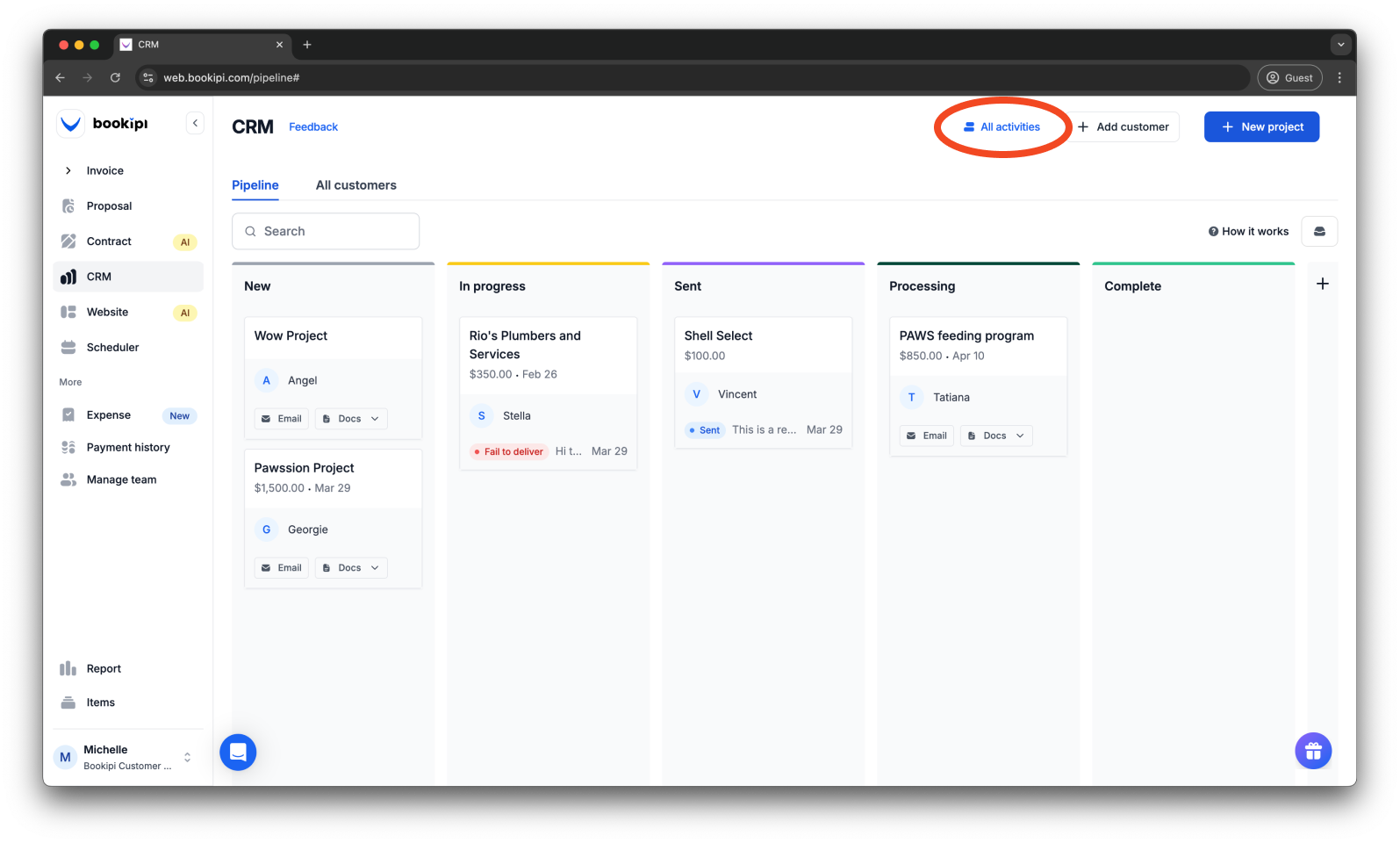Click the Contract sidebar icon
The height and width of the screenshot is (843, 1400).
click(68, 241)
